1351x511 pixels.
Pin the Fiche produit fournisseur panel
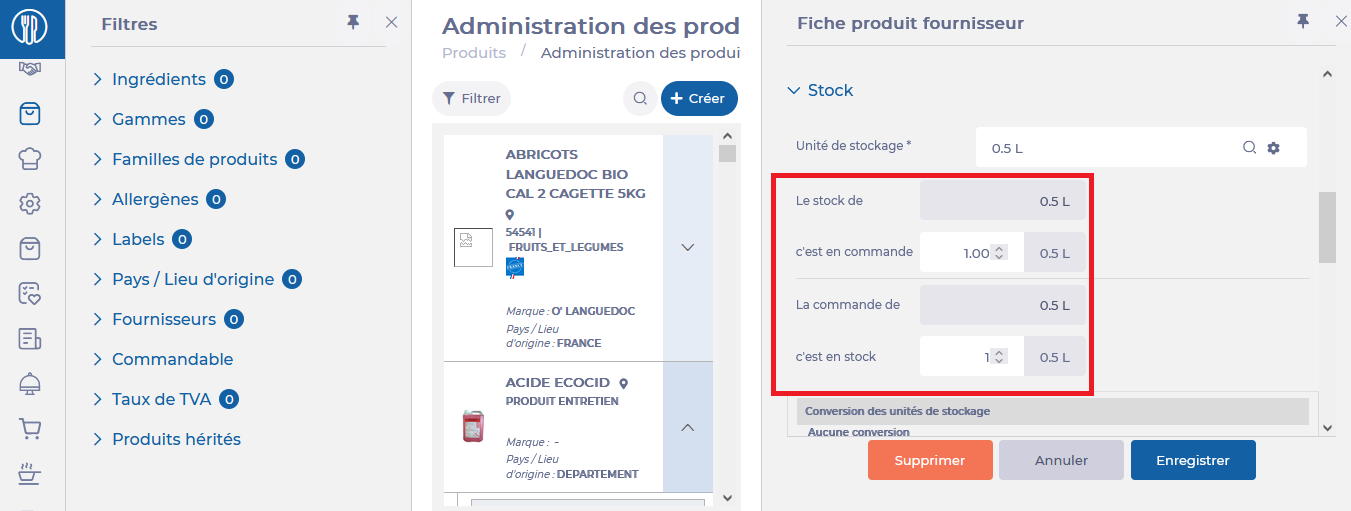pos(1302,21)
